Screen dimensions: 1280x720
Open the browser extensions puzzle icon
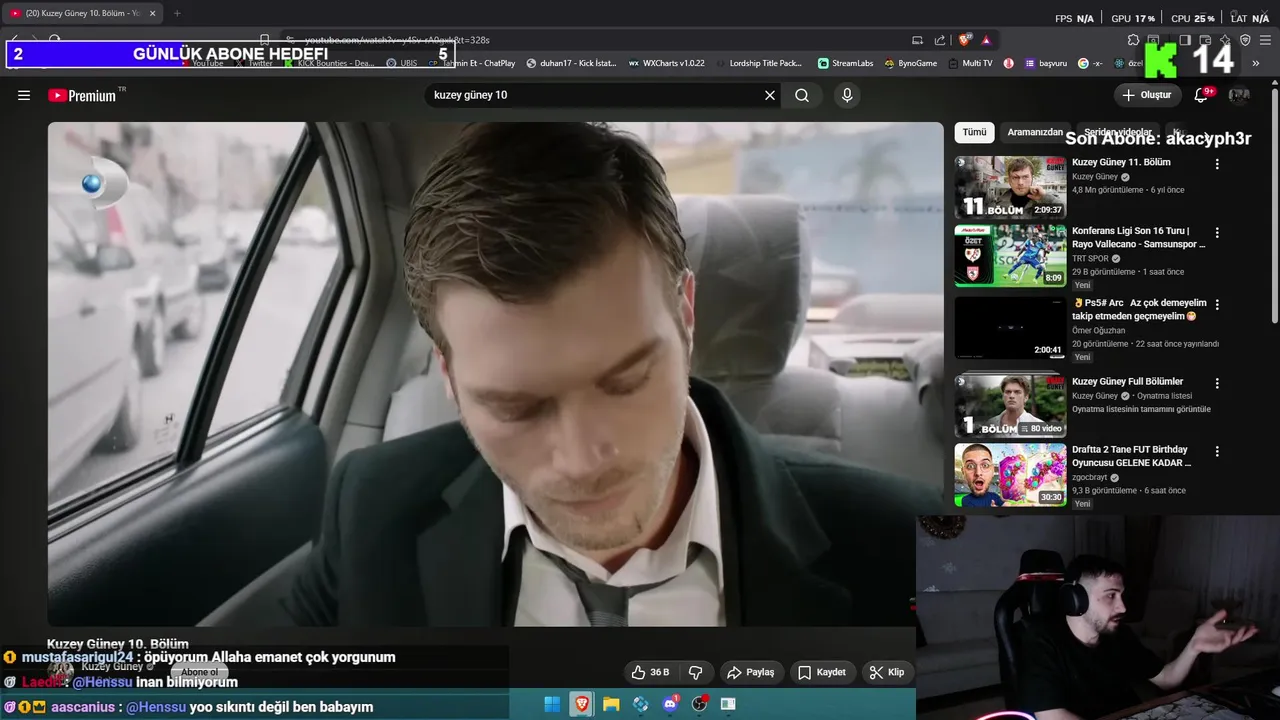[x=1133, y=40]
